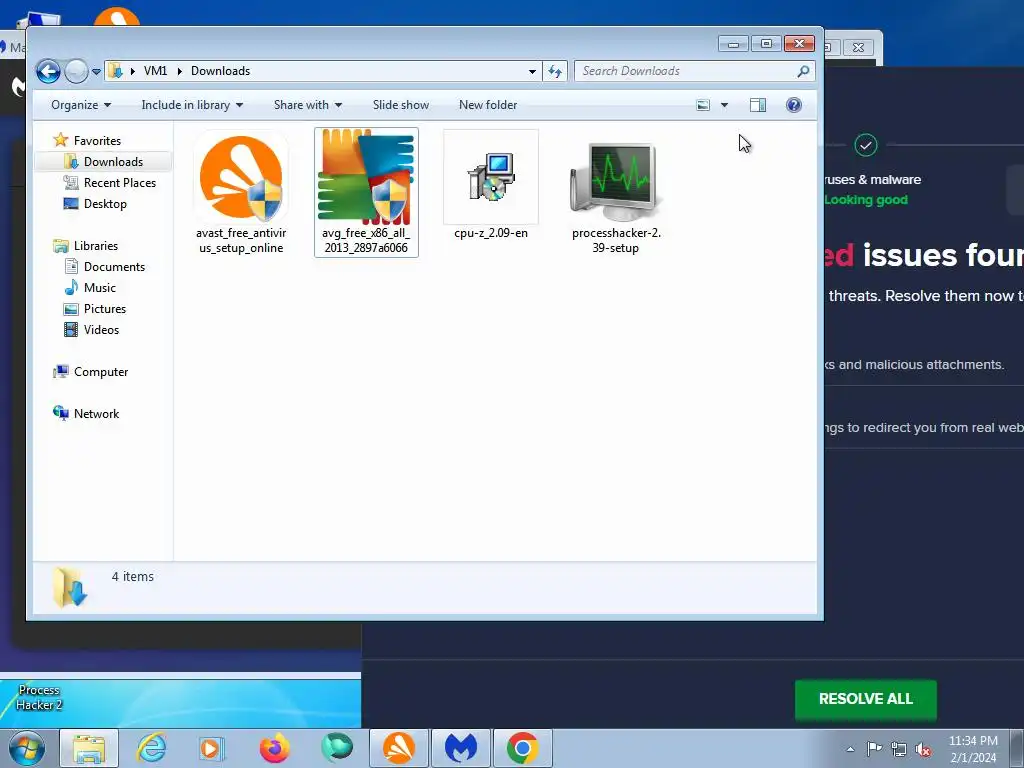Switch to Avast from the taskbar

pos(398,748)
